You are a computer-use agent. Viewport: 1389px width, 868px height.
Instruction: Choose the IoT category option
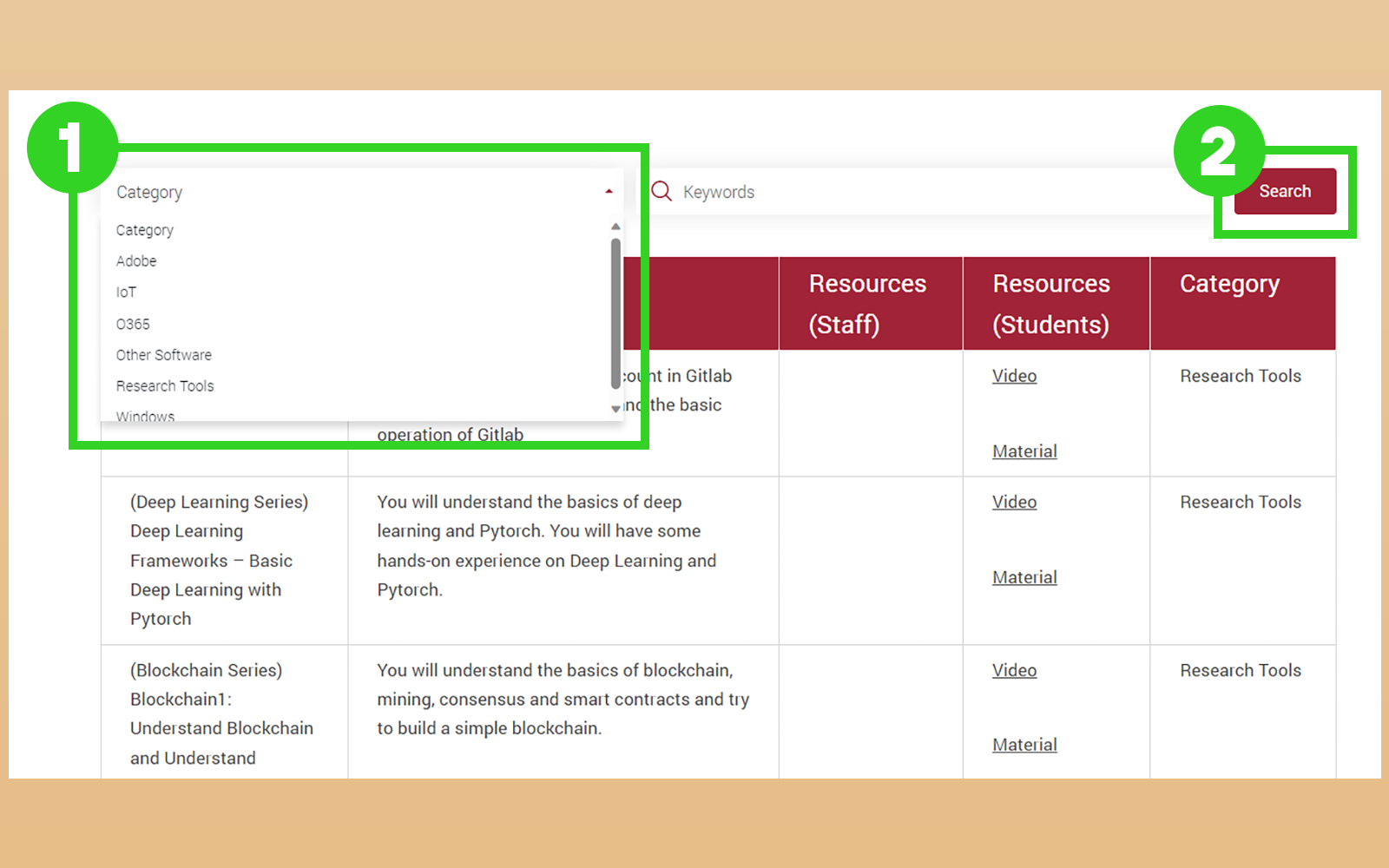(126, 293)
